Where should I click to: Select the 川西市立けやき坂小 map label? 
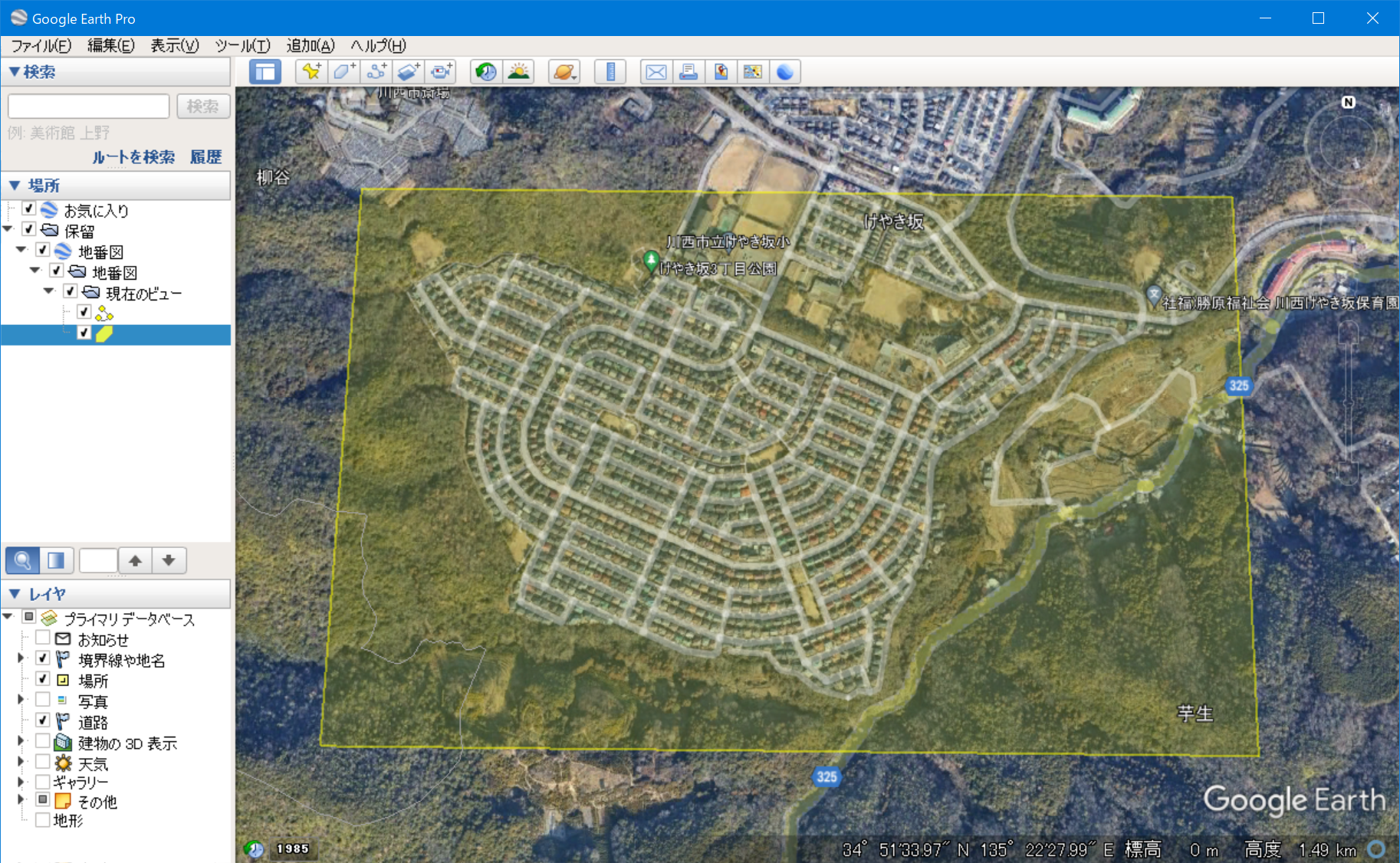click(727, 241)
